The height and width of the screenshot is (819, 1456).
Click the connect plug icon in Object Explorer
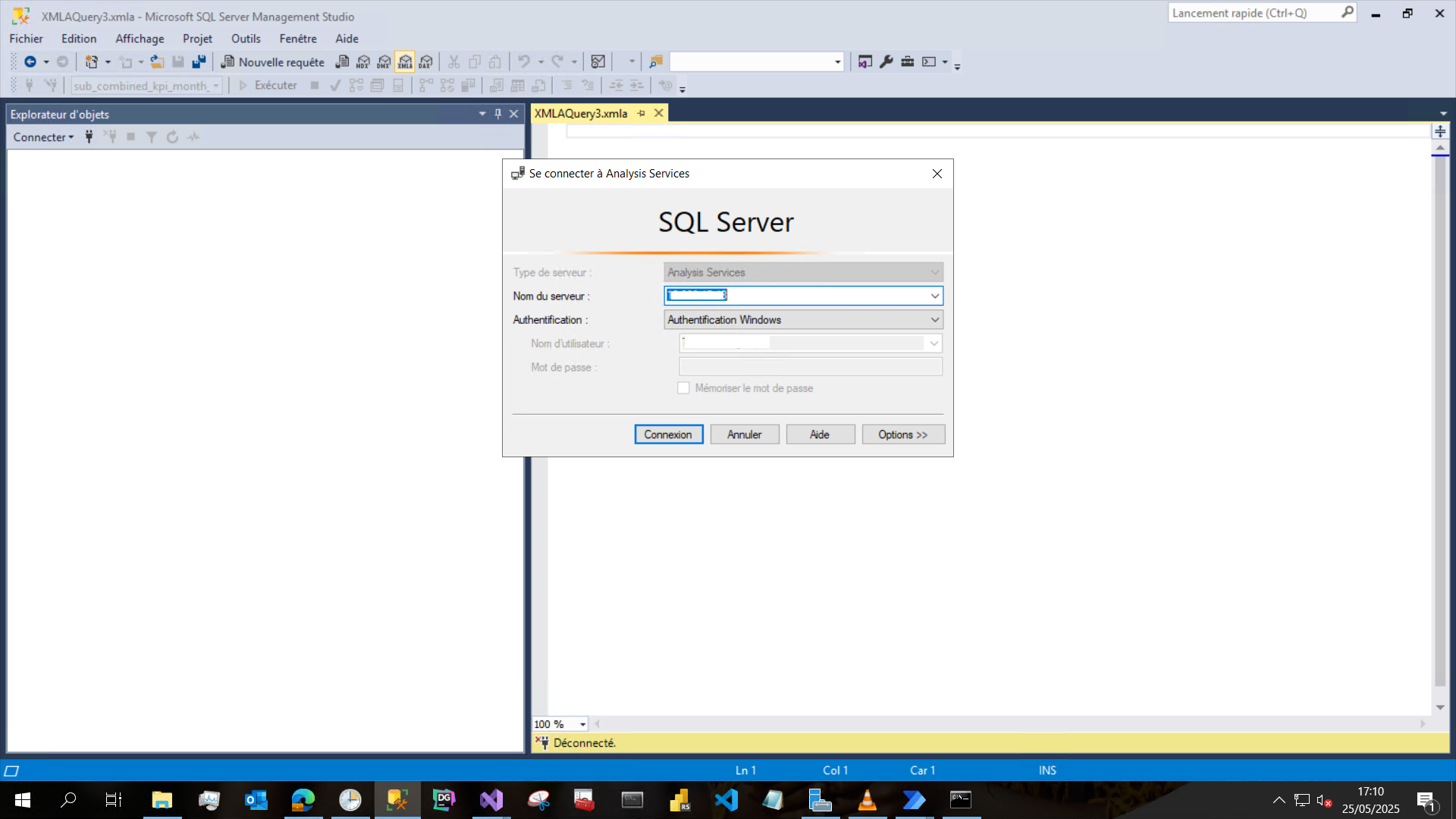click(89, 136)
